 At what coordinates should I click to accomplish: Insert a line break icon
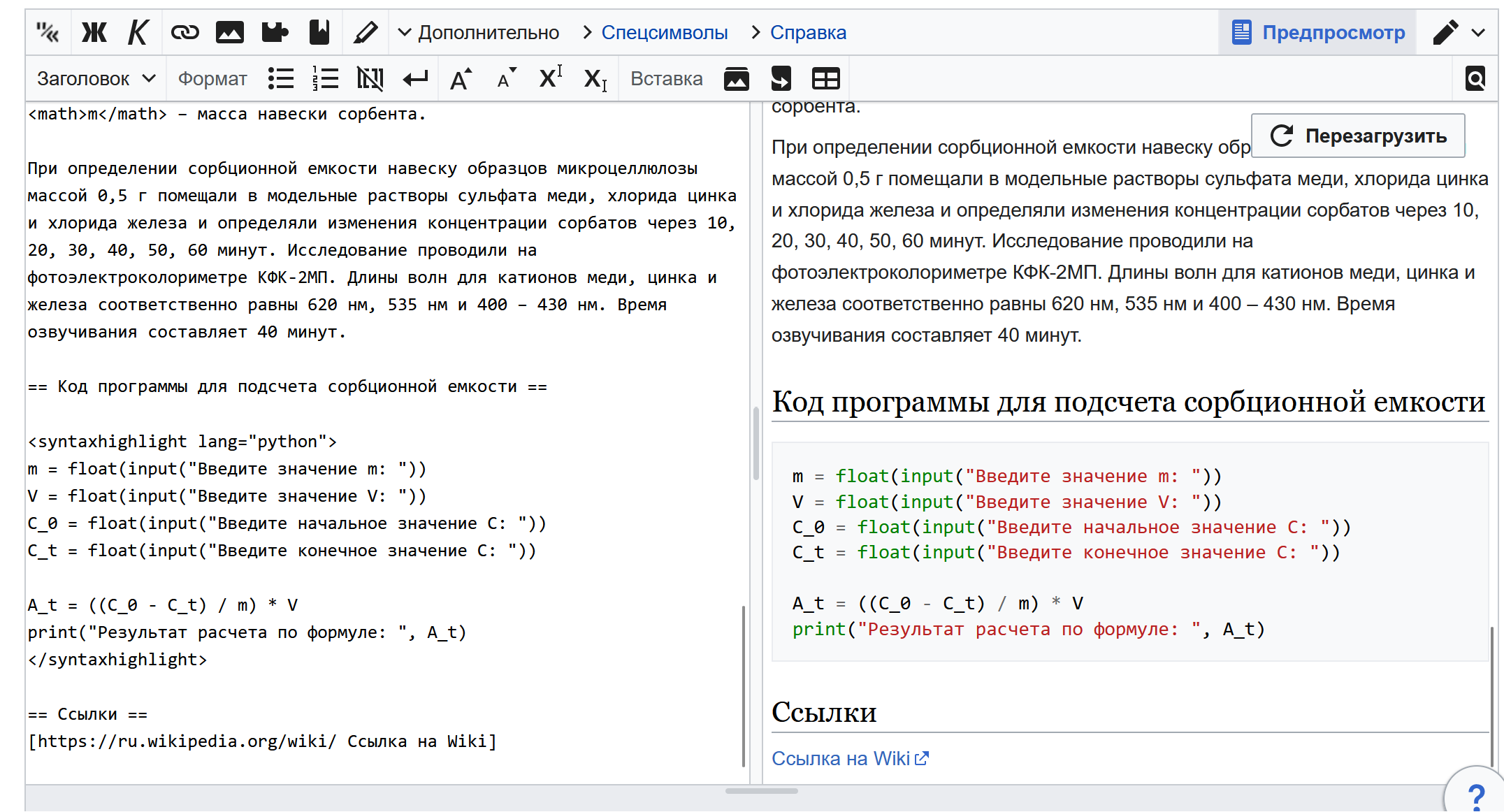(x=415, y=79)
